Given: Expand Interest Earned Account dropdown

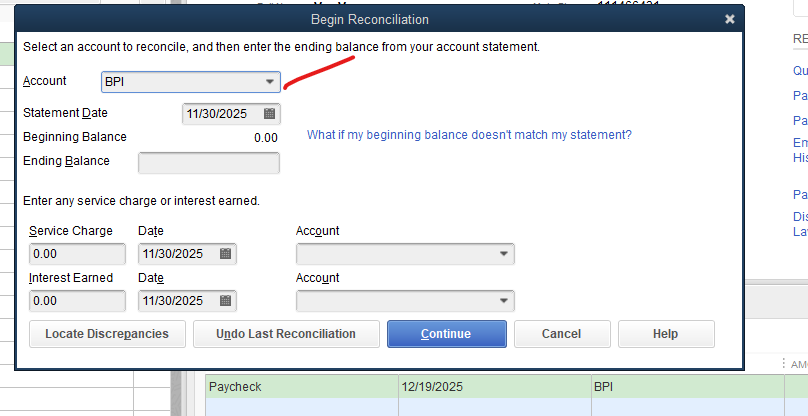Looking at the screenshot, I should (503, 301).
